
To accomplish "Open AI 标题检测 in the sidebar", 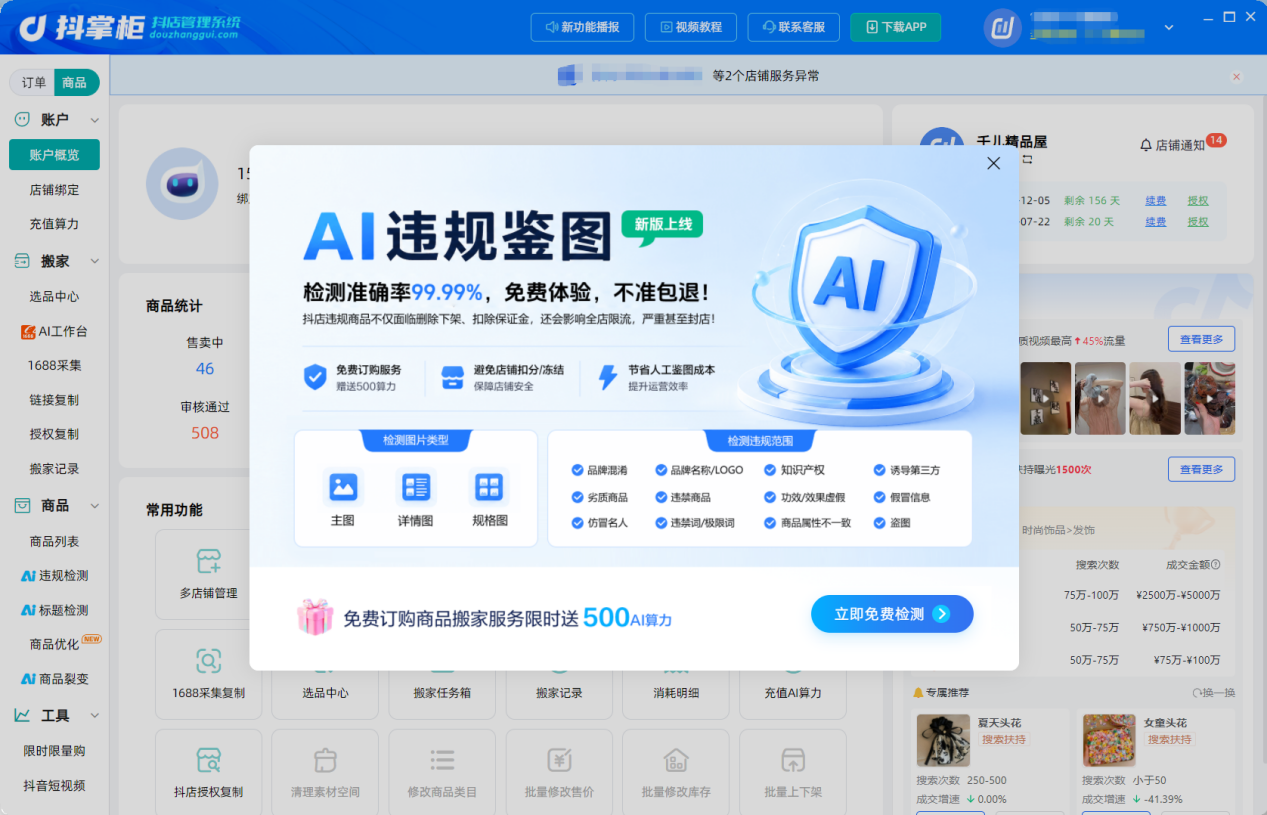I will tap(54, 610).
